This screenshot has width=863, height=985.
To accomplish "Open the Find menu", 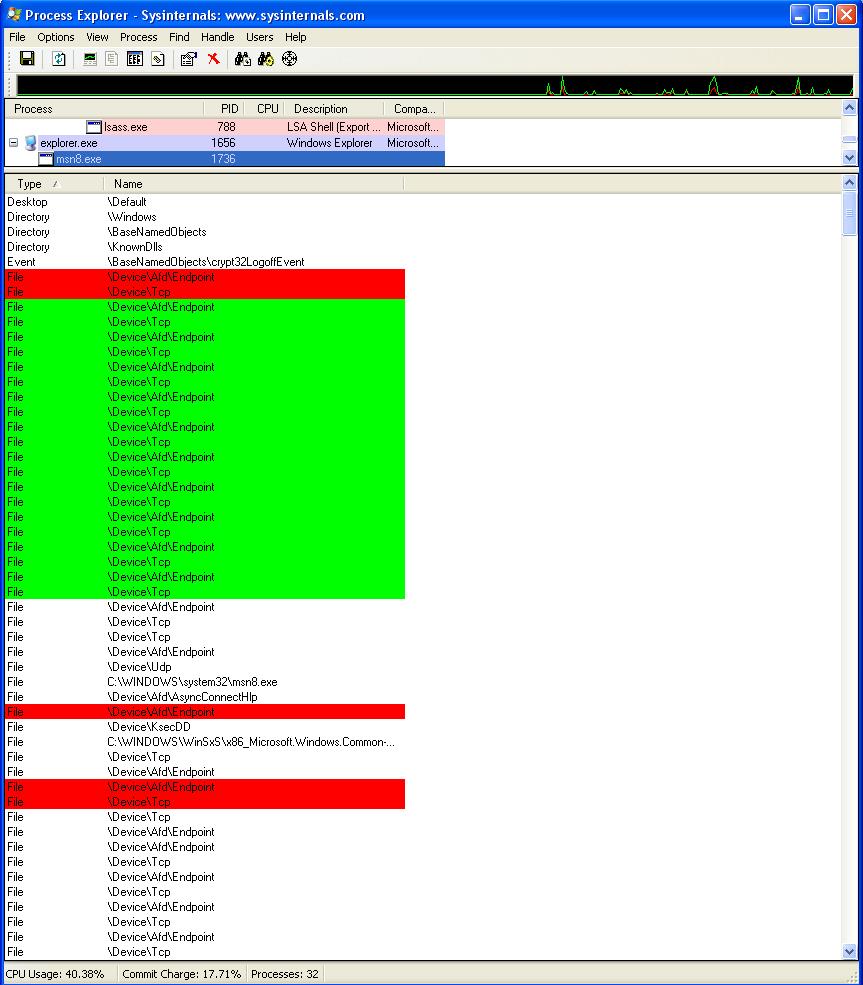I will (x=179, y=37).
